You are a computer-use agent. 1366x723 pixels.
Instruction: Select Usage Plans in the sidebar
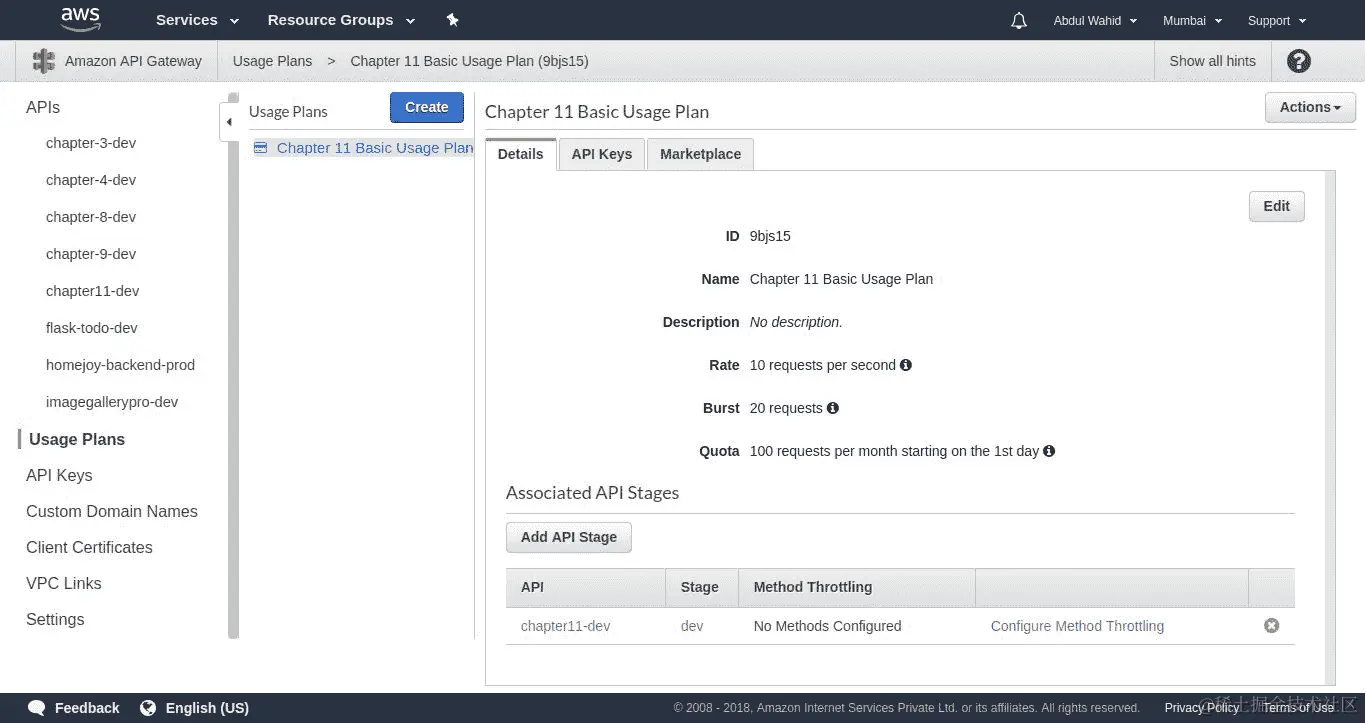click(x=77, y=439)
